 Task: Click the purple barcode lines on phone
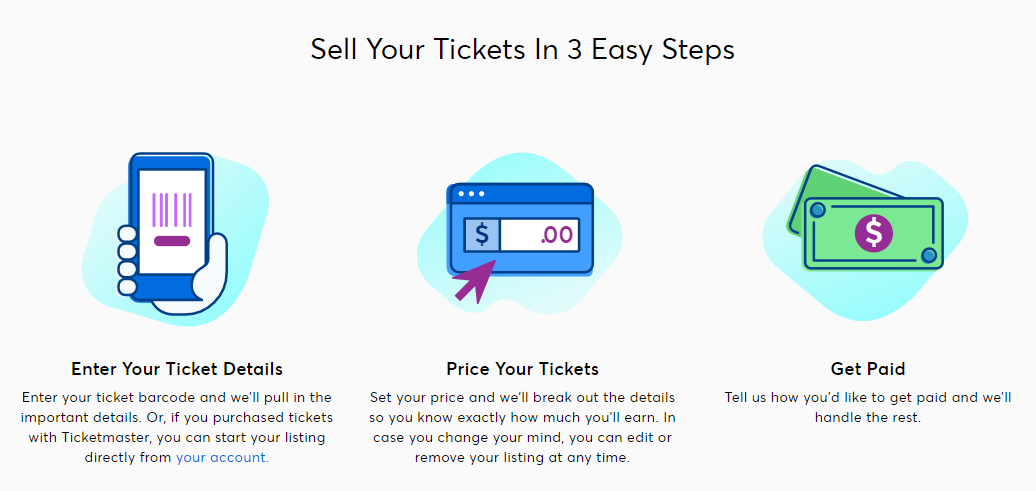(171, 210)
